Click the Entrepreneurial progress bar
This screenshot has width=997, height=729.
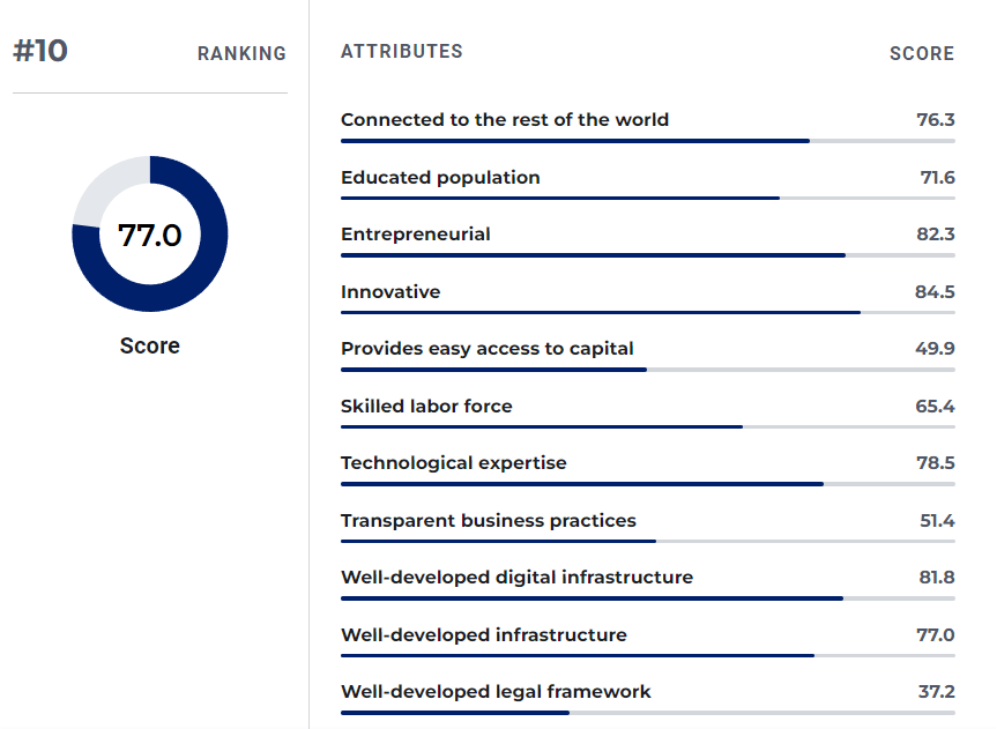[592, 255]
